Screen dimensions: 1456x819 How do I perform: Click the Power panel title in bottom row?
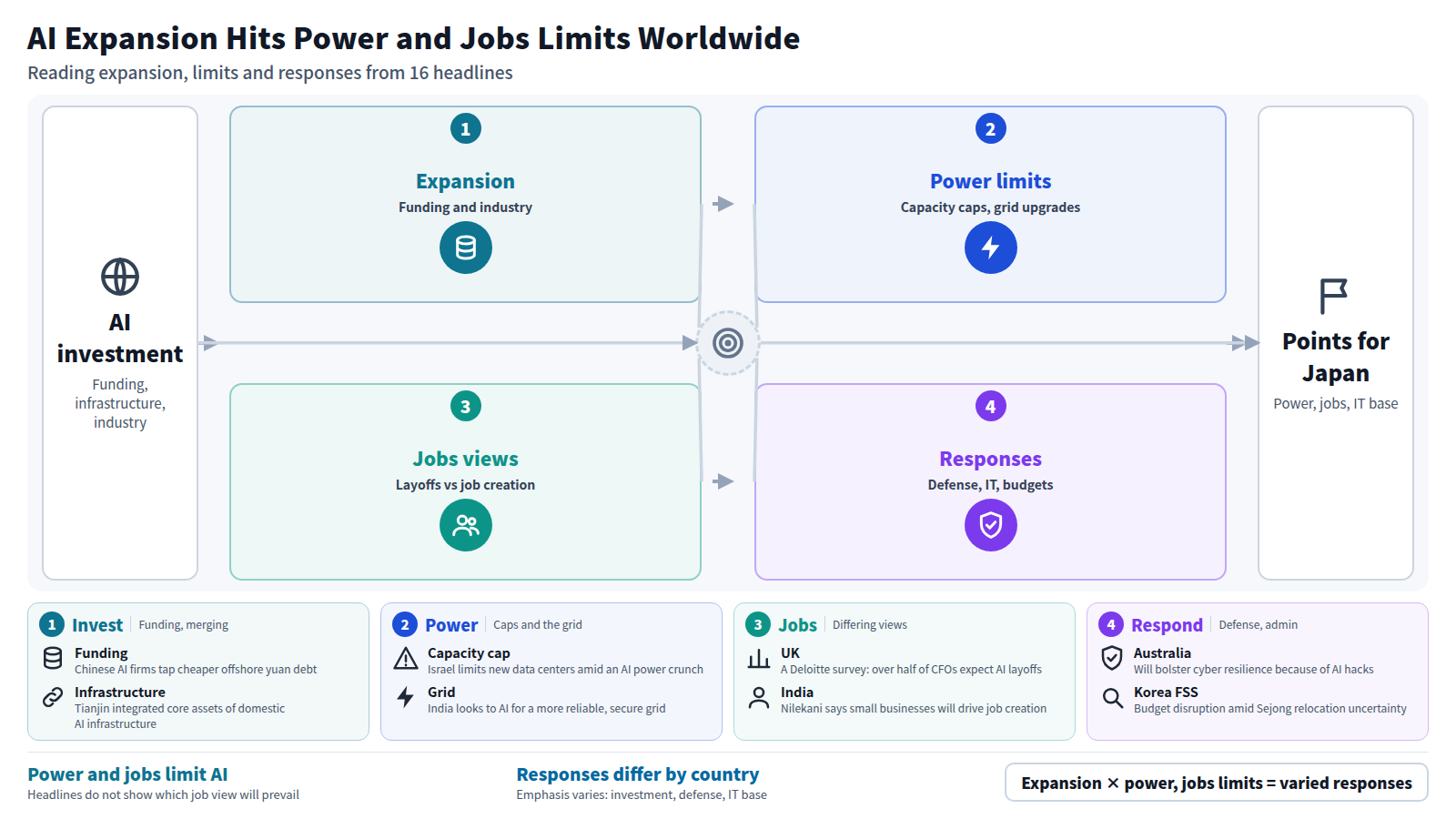tap(451, 625)
